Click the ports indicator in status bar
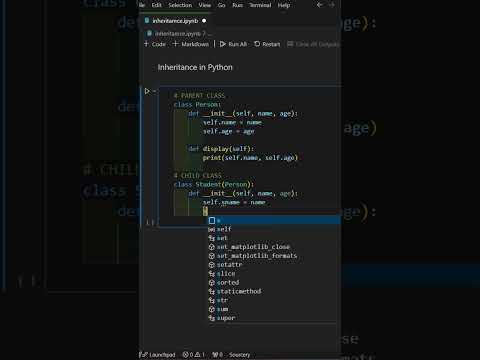Viewport: 480px width, 360px height. click(217, 355)
